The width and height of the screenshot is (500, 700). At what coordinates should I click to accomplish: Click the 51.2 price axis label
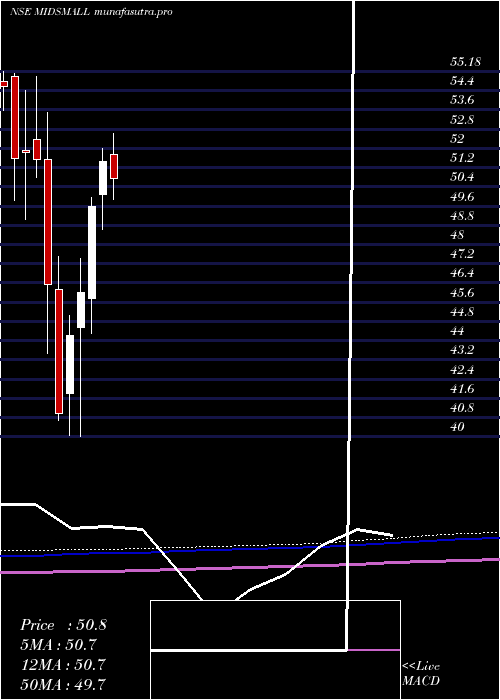pos(462,158)
